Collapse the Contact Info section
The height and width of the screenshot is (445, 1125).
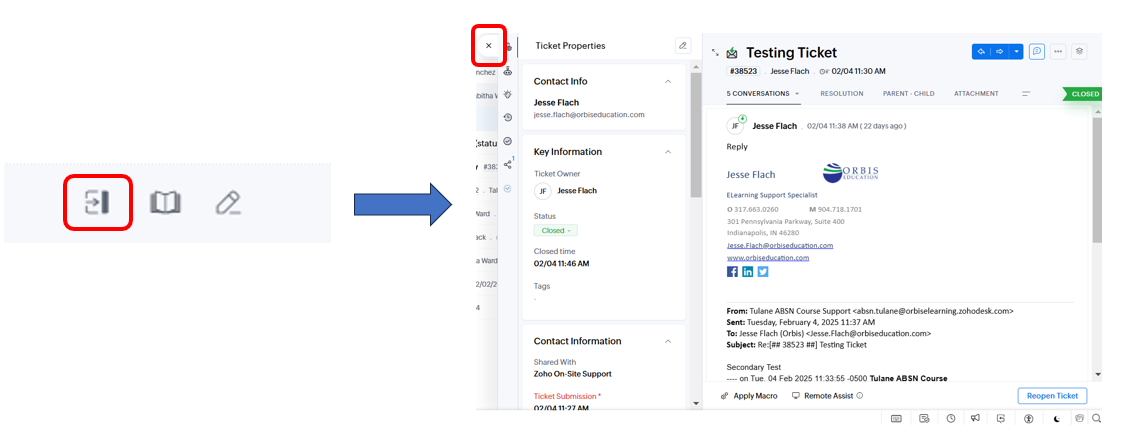coord(668,81)
